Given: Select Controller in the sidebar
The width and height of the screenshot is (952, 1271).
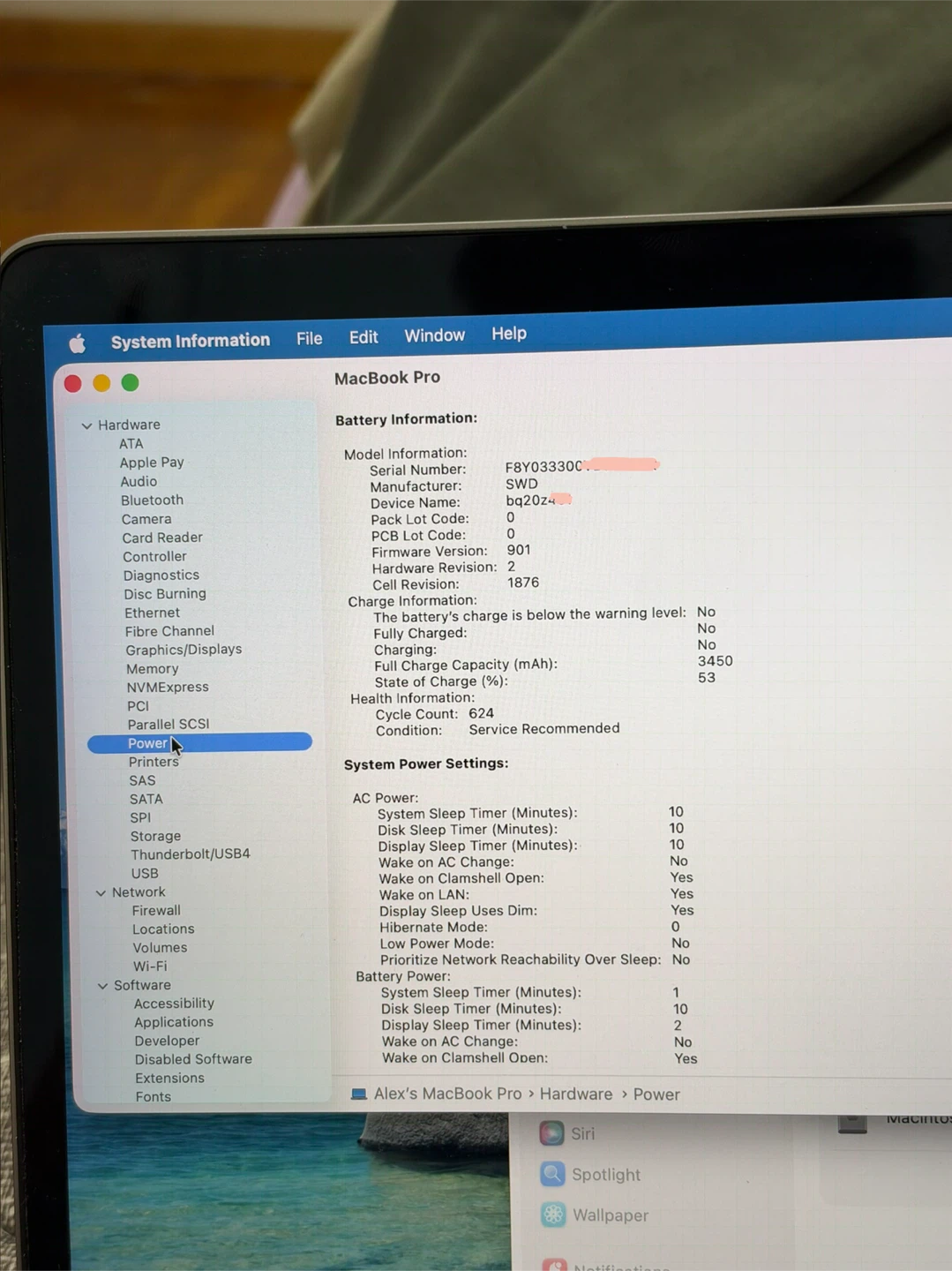Looking at the screenshot, I should coord(154,557).
